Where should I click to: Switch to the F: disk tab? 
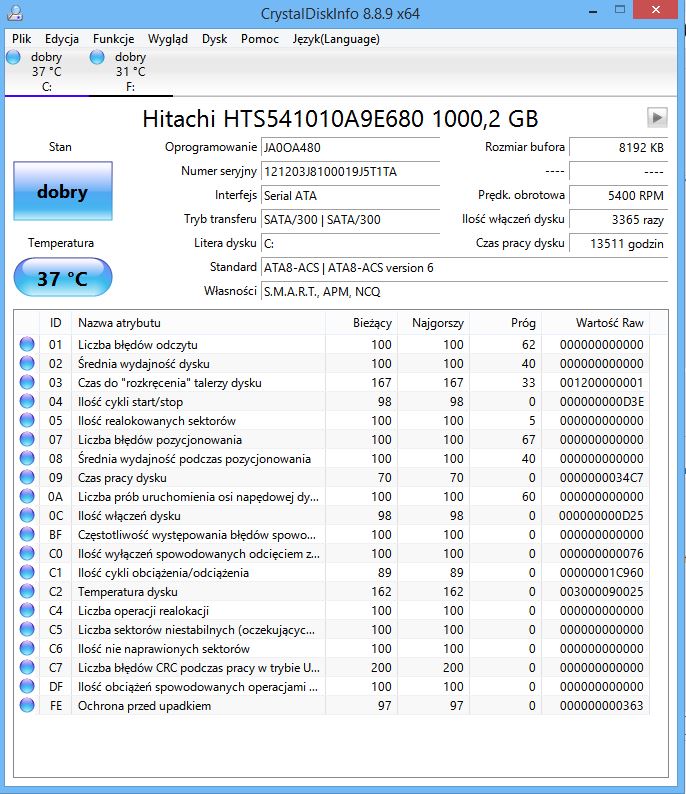click(131, 71)
